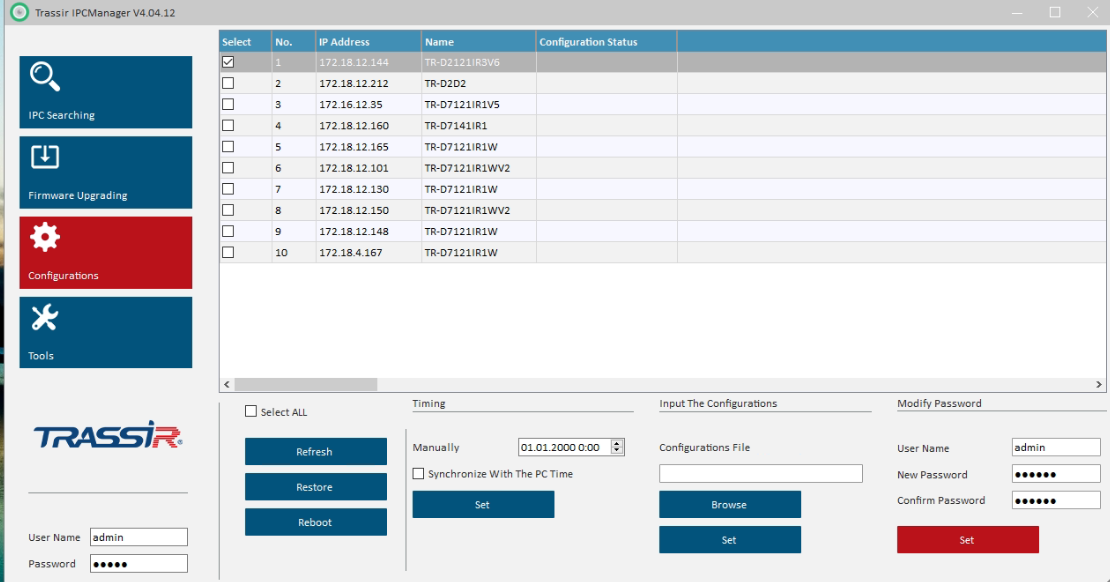Tick the checkbox for 172.18.12.130
Viewport: 1110px width, 582px height.
click(228, 189)
